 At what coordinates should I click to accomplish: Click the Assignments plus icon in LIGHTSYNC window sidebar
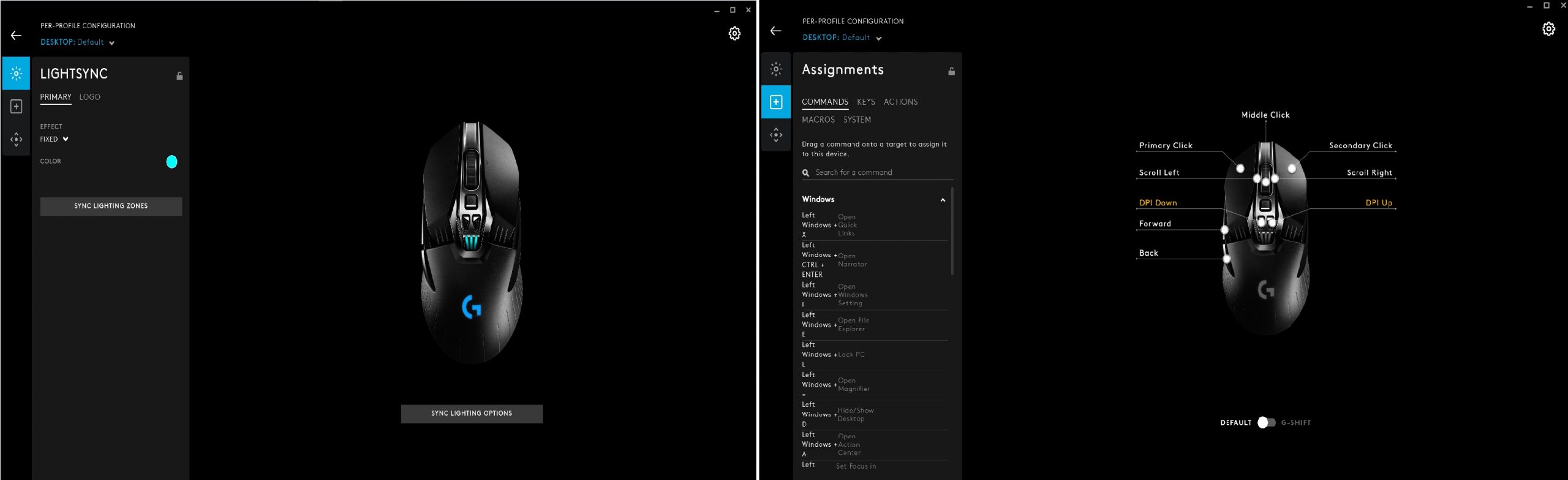click(17, 107)
